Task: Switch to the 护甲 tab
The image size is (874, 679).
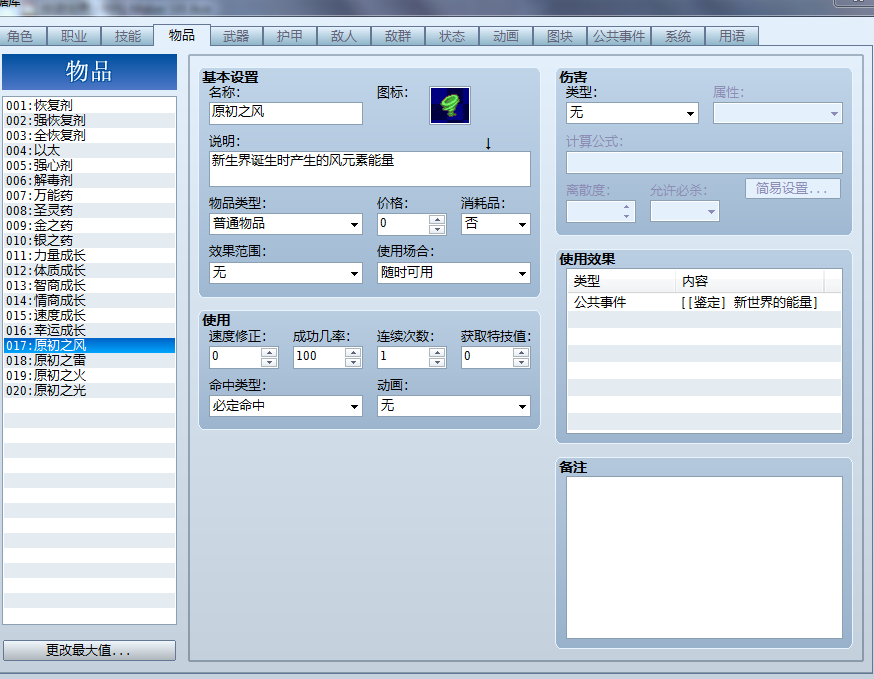Action: click(x=290, y=36)
